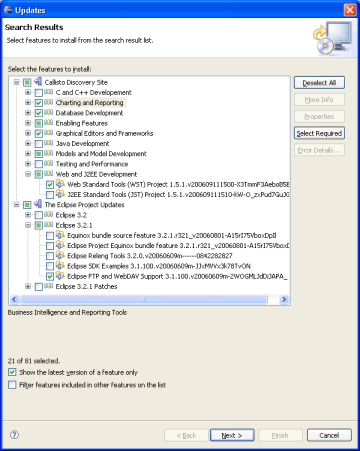Viewport: 360px width, 451px height.
Task: Expand the Java Development node
Action: click(x=28, y=143)
